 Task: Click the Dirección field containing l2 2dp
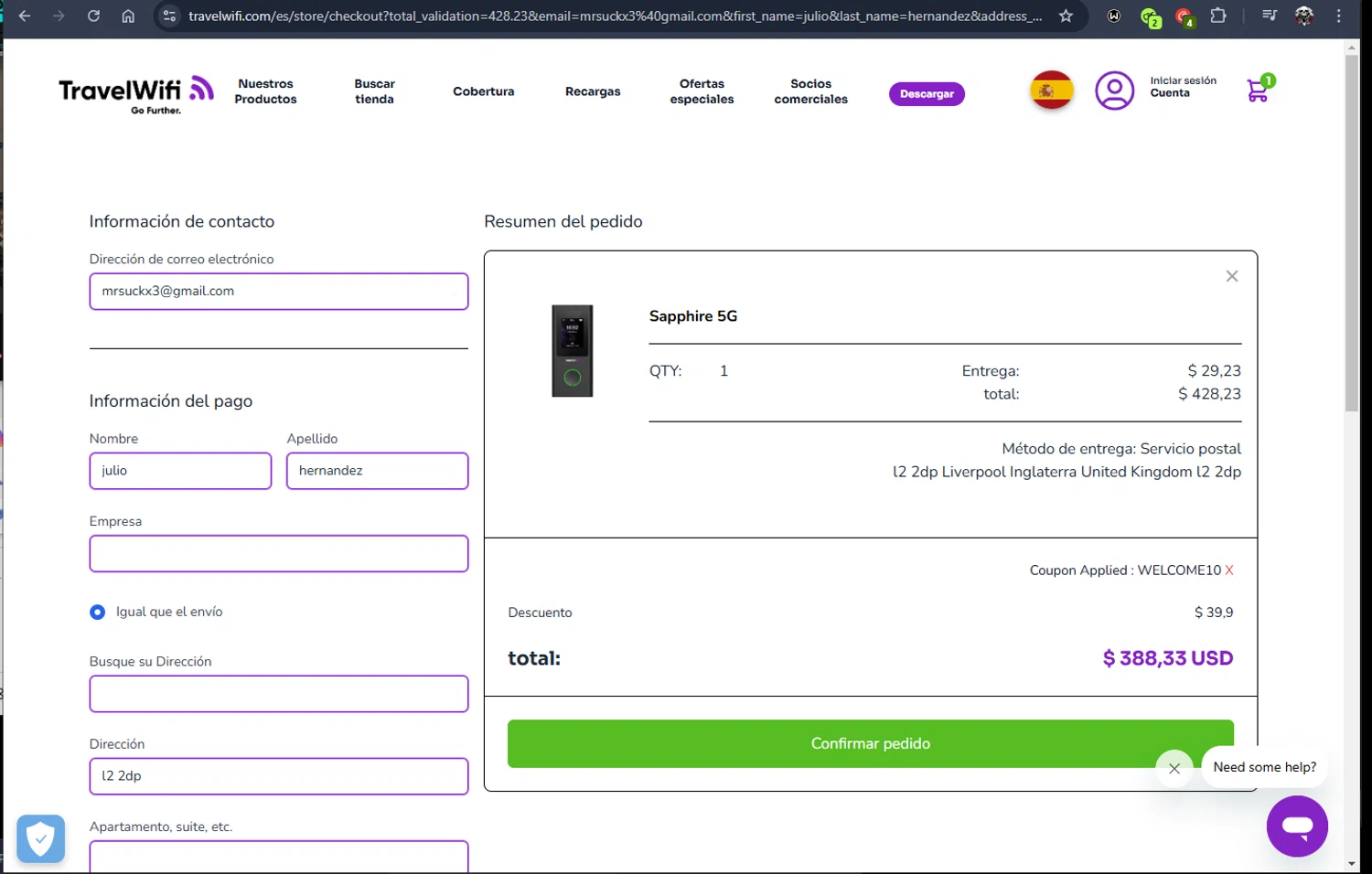click(x=279, y=776)
